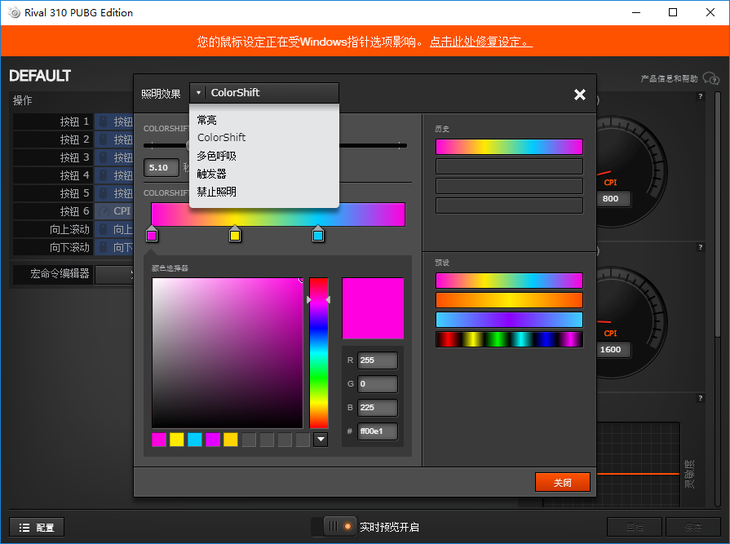Adjust the vertical hue slider
Viewport: 730px width, 544px height.
coord(319,353)
